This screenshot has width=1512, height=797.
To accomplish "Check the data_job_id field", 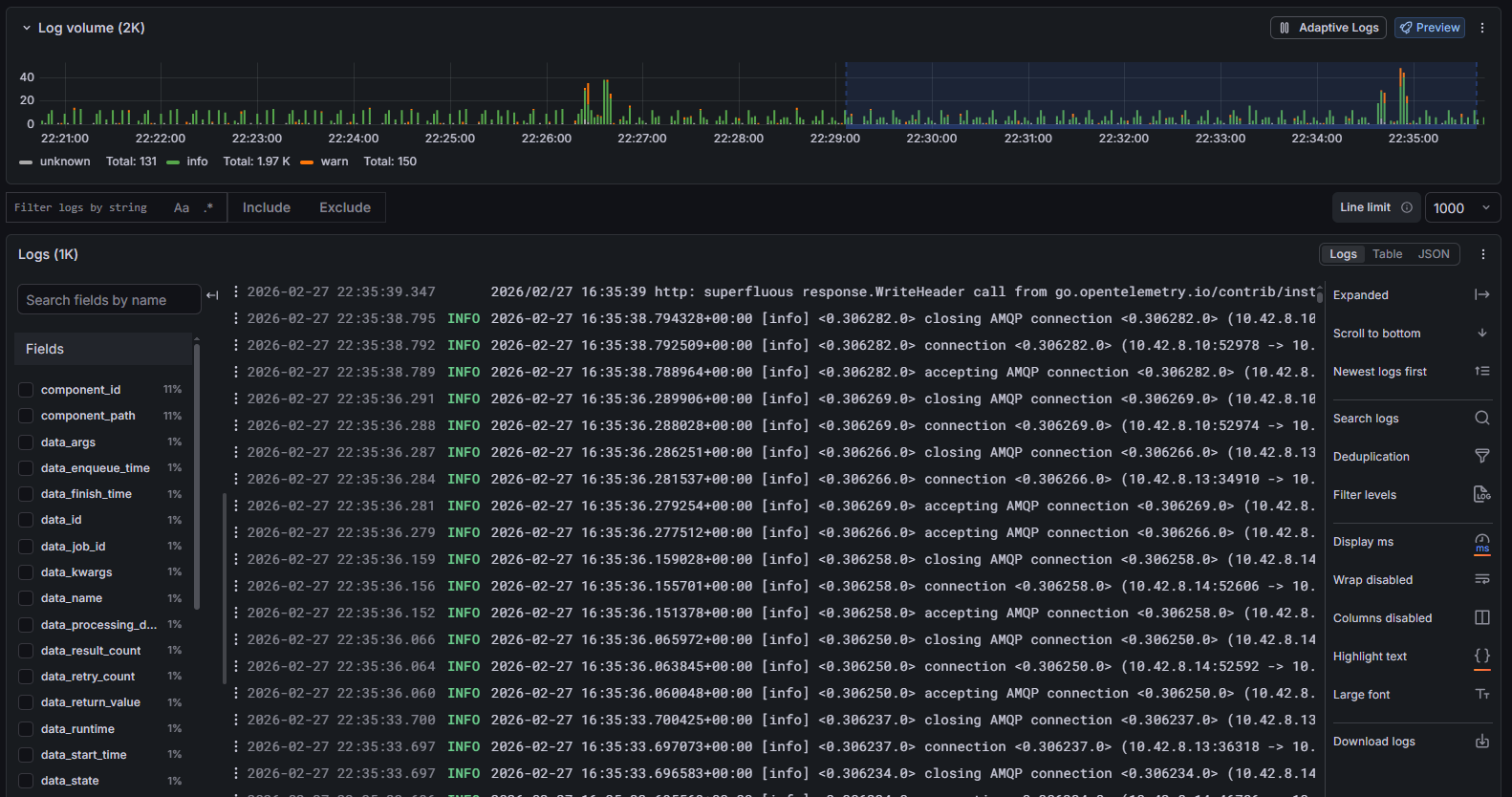I will click(x=26, y=547).
